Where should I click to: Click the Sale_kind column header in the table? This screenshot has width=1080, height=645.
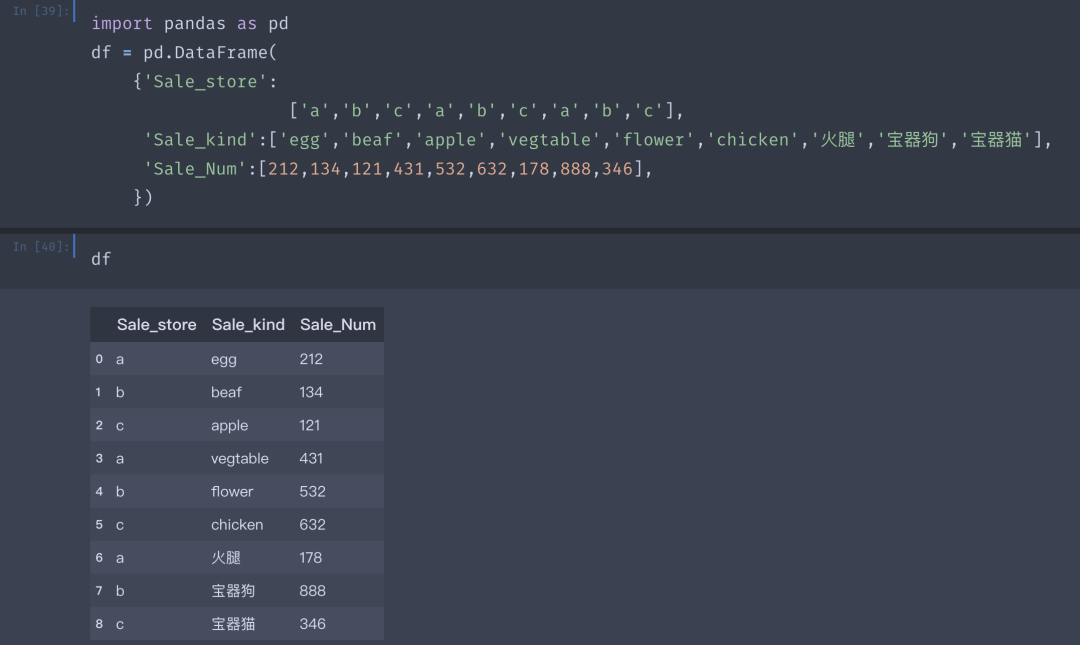248,325
